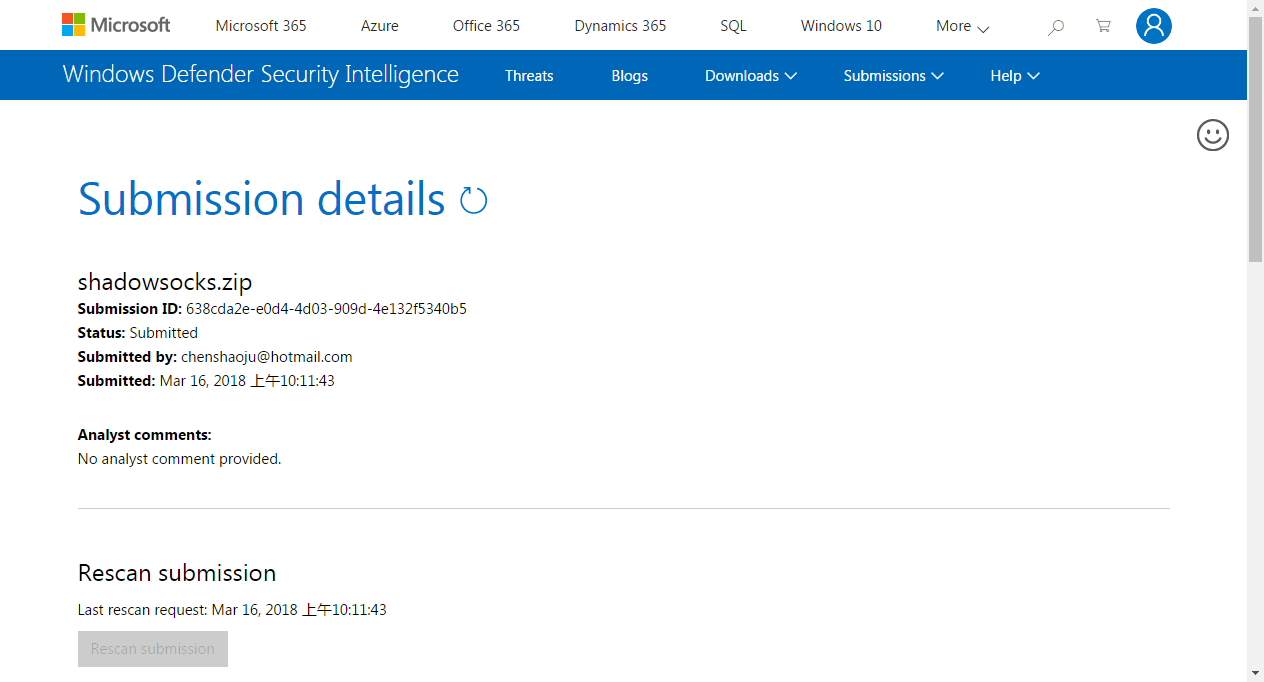Click No analyst comment provided text
The height and width of the screenshot is (682, 1264).
coord(180,459)
